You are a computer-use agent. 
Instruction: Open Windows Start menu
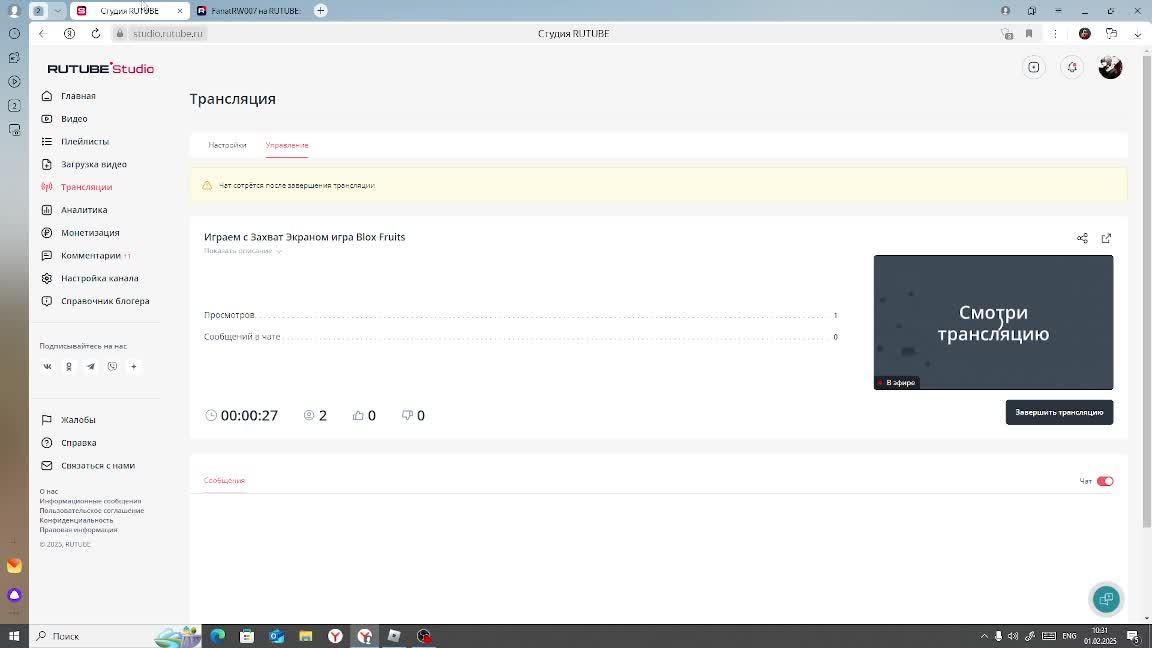pos(14,636)
